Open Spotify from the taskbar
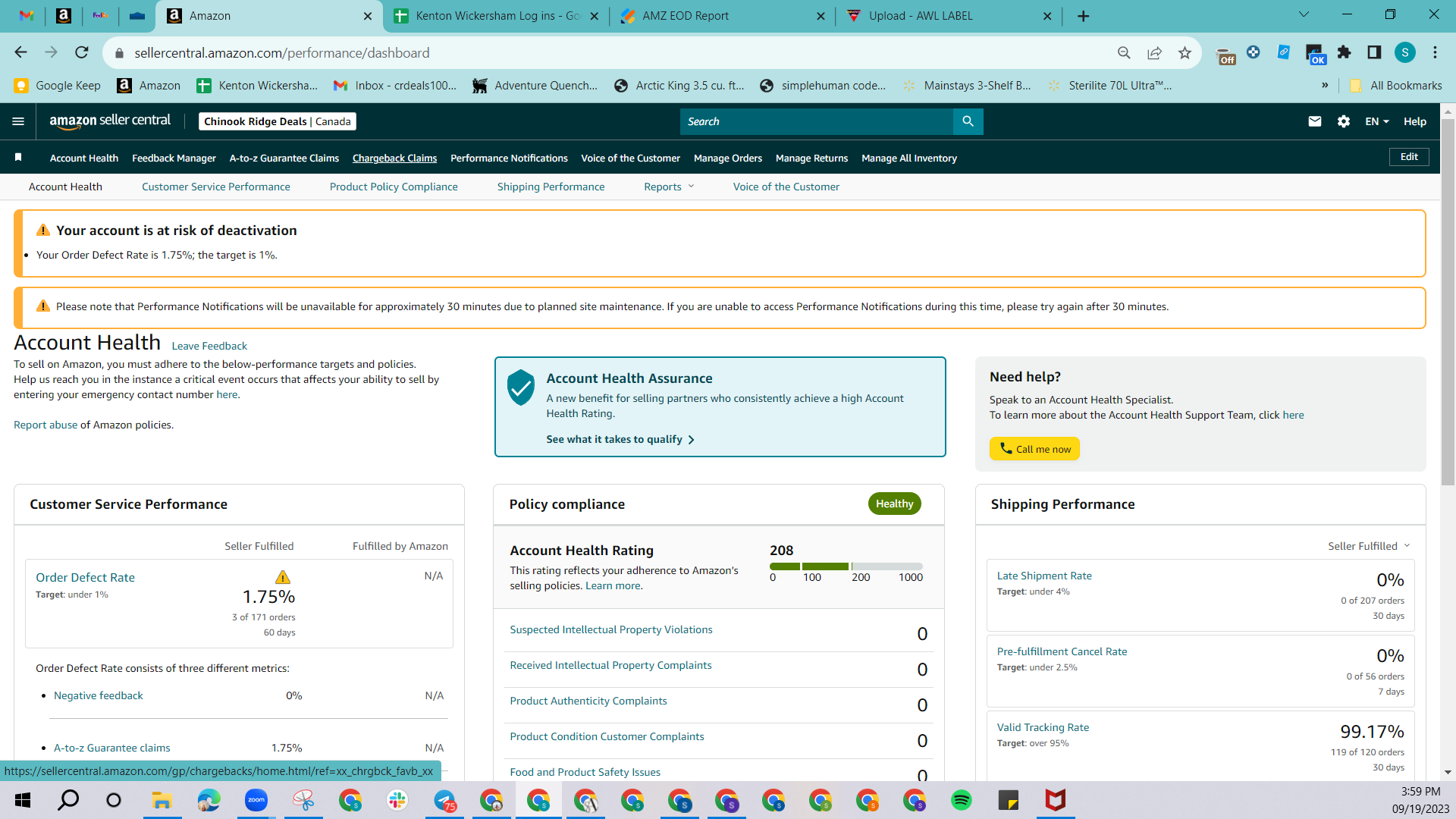The image size is (1456, 819). tap(962, 800)
